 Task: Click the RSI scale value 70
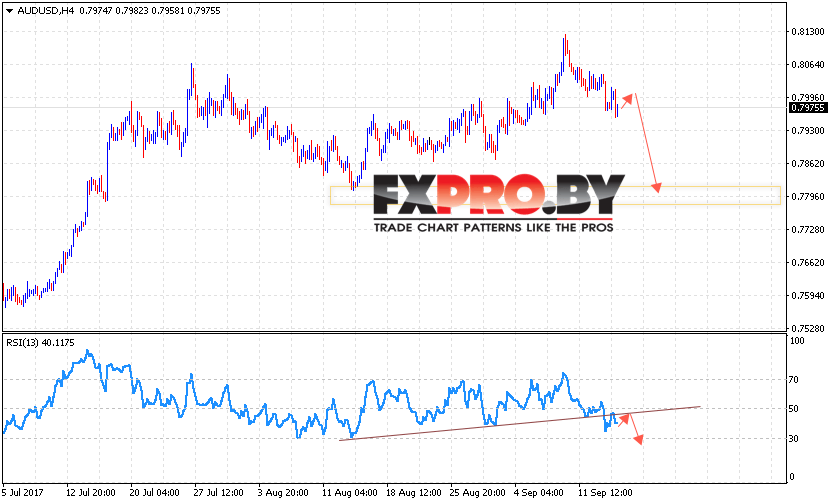click(794, 380)
